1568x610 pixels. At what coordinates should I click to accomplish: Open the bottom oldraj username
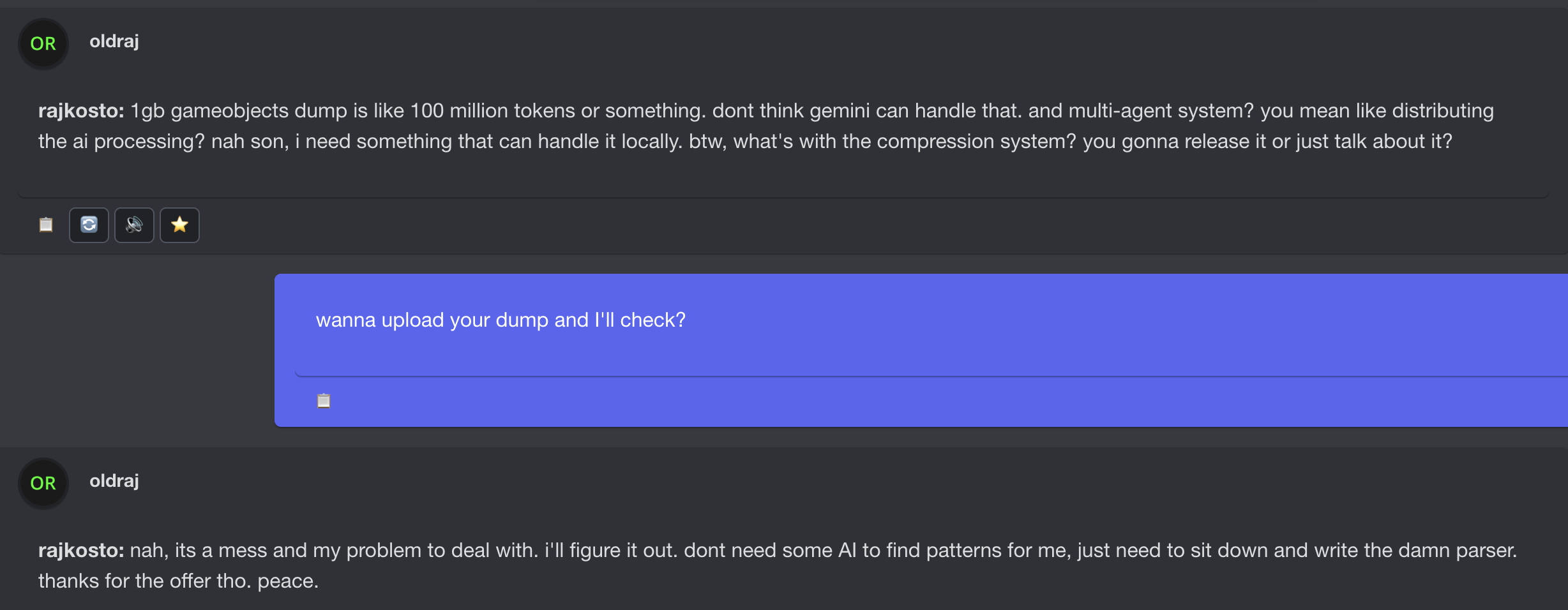click(114, 481)
